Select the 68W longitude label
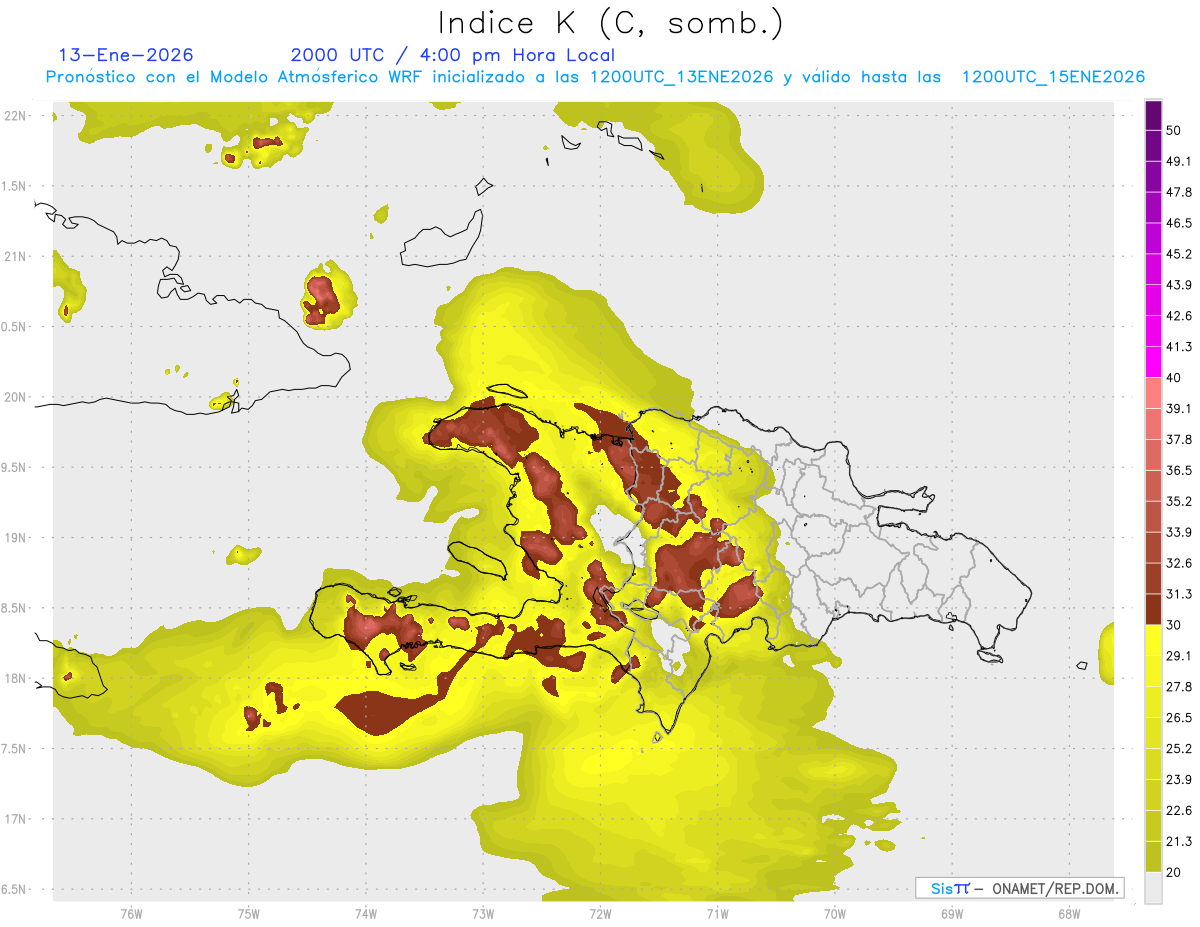The height and width of the screenshot is (927, 1200). (x=1068, y=913)
